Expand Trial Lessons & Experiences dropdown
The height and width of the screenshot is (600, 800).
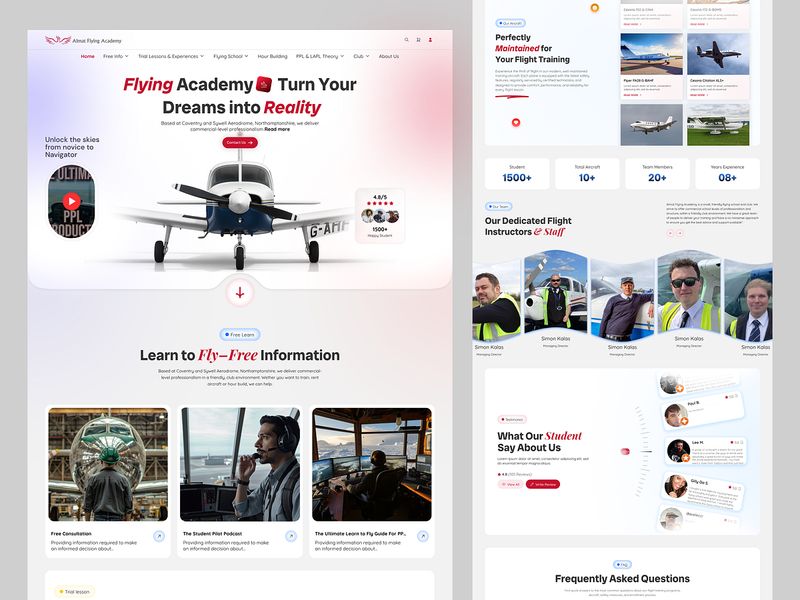pyautogui.click(x=171, y=56)
